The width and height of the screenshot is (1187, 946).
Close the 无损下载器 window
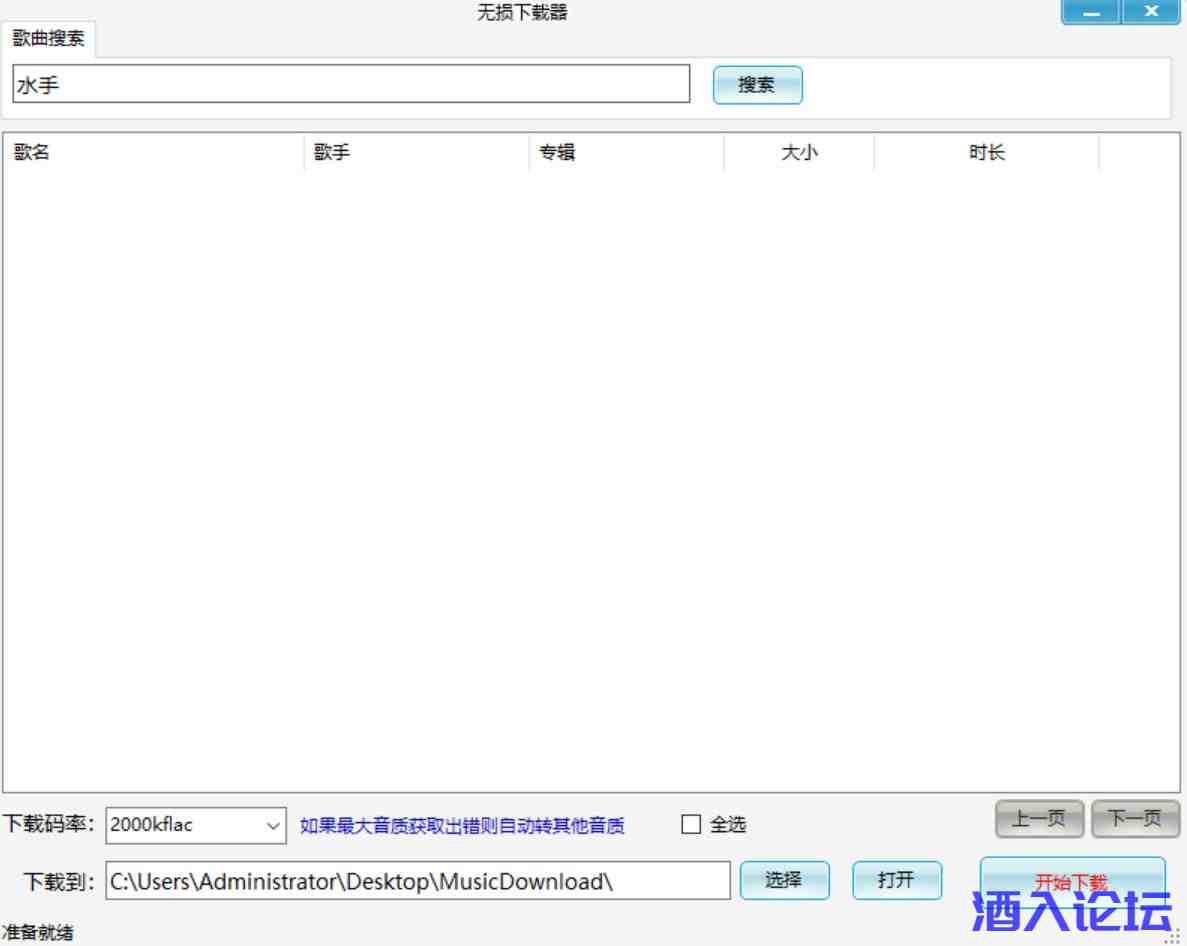click(x=1151, y=12)
